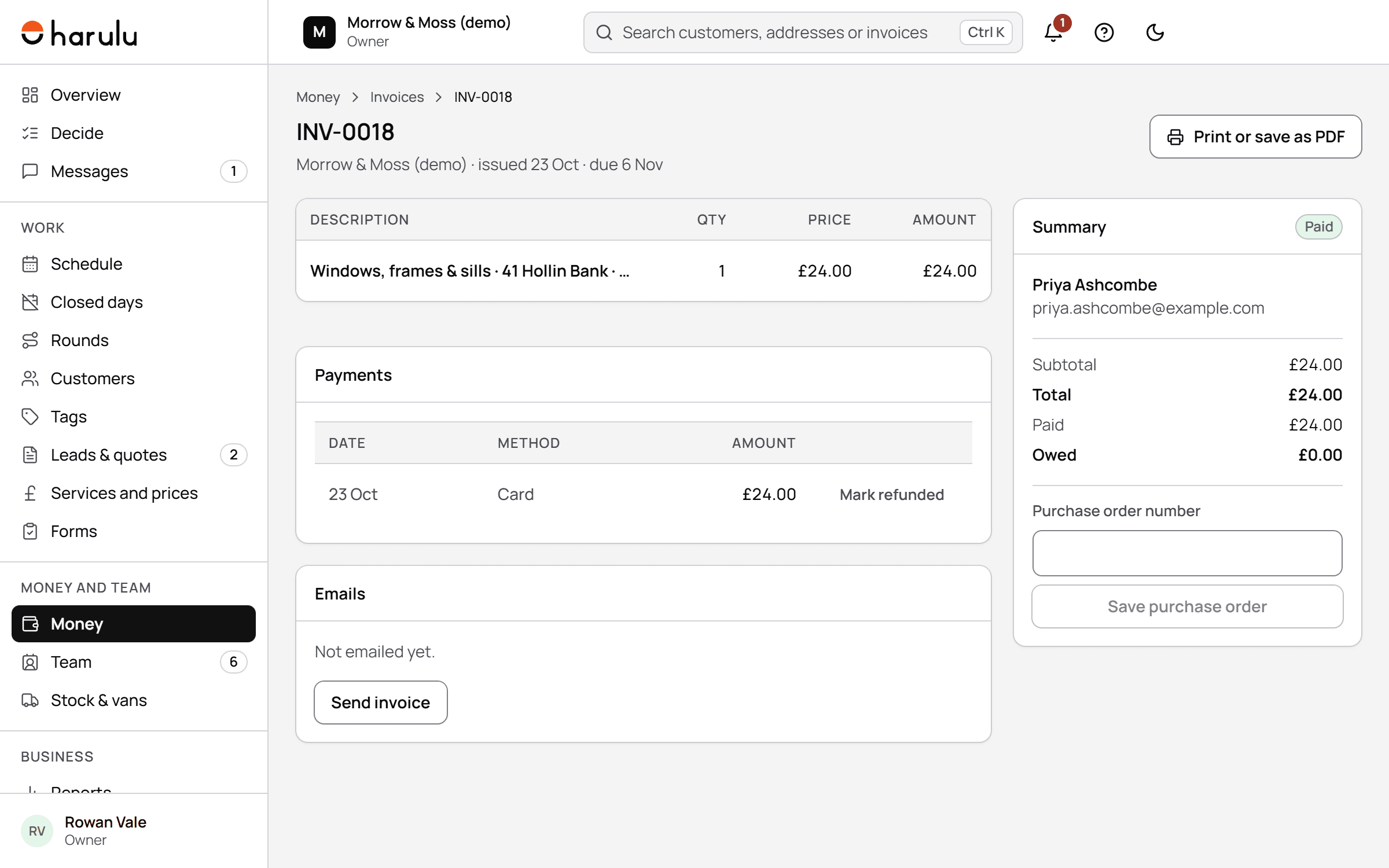
Task: Open Schedule from the sidebar
Action: point(134,264)
